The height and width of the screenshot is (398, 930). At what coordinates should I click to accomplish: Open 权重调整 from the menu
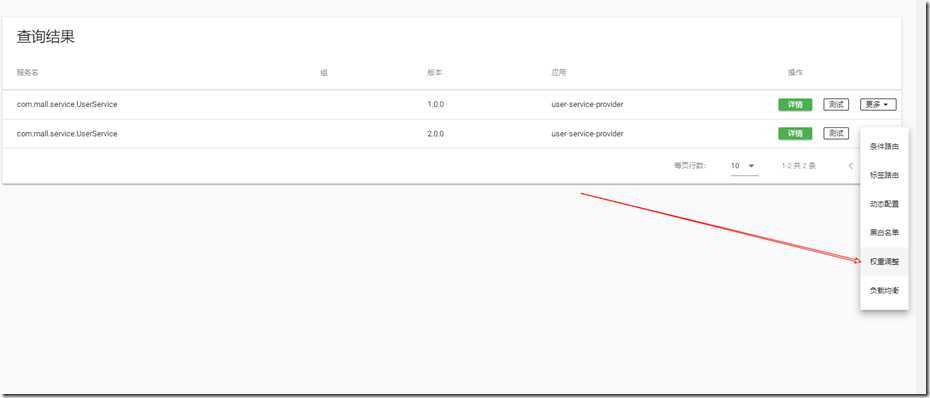[x=884, y=262]
